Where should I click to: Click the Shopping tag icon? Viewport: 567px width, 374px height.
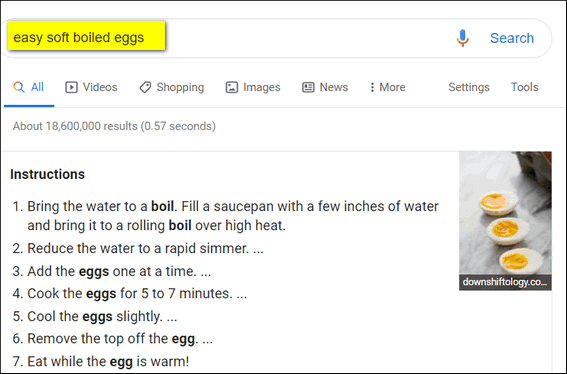pyautogui.click(x=145, y=87)
